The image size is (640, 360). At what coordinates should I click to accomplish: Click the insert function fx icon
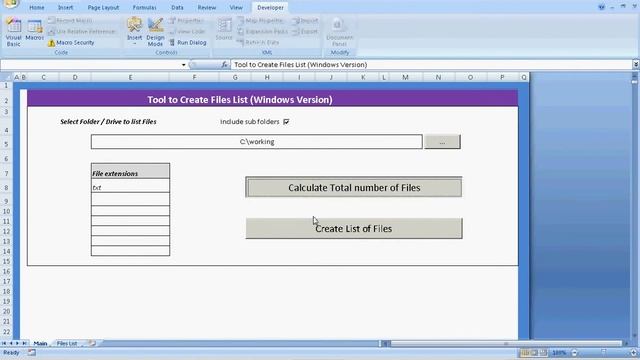pos(224,64)
